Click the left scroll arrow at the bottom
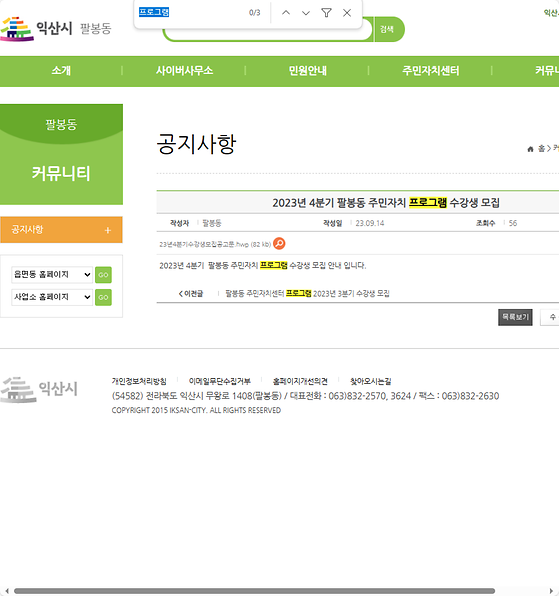559x596 pixels. coord(7,591)
